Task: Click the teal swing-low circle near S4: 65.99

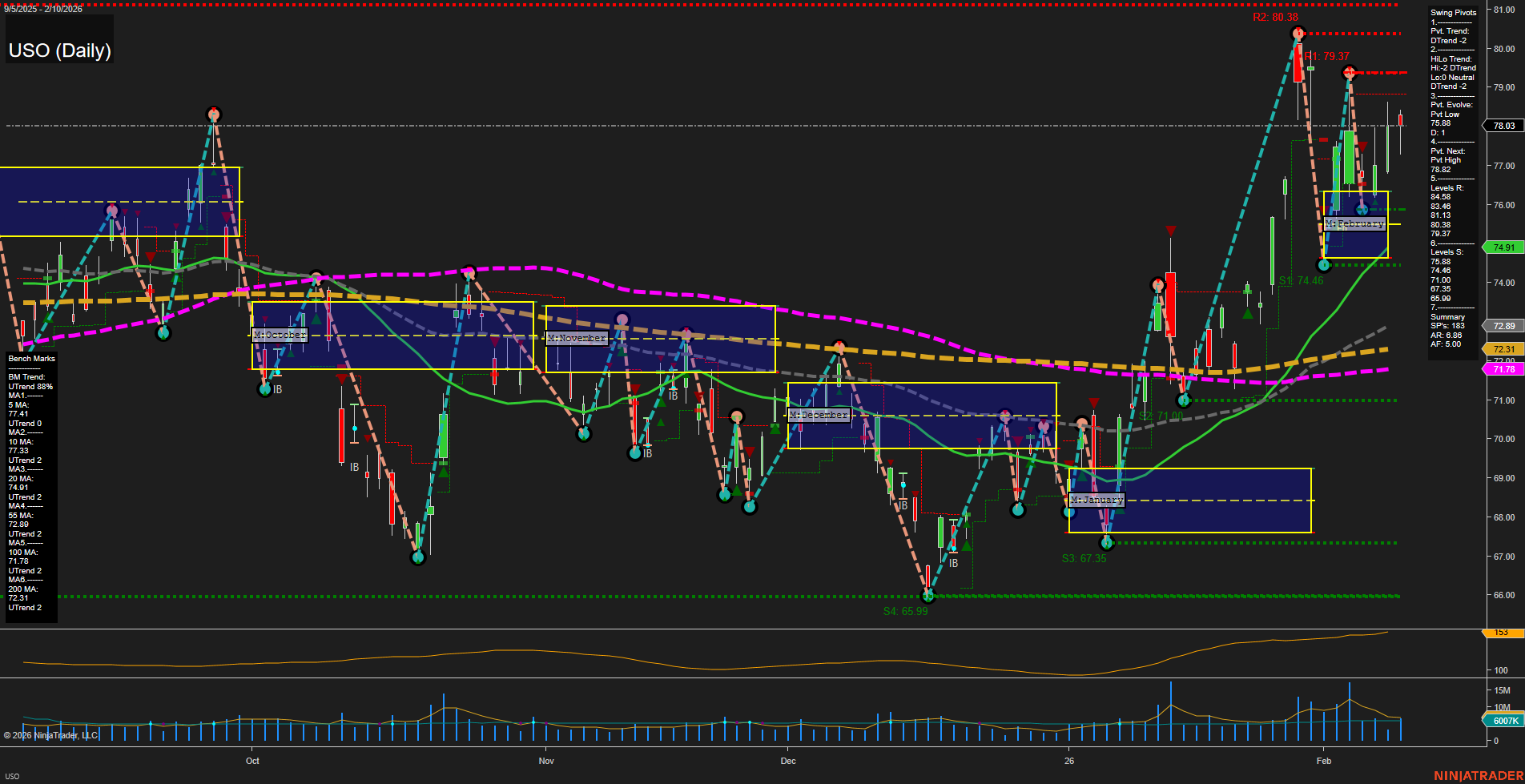Action: (x=929, y=595)
